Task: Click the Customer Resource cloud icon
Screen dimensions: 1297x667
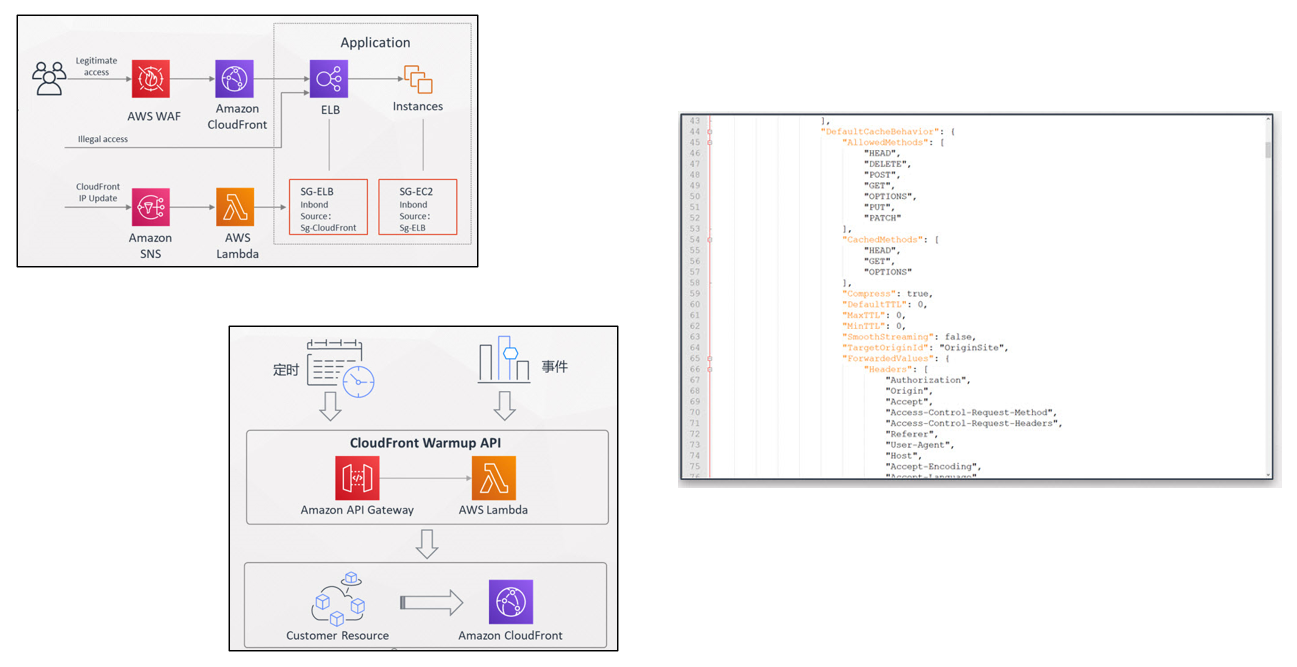Action: tap(337, 600)
